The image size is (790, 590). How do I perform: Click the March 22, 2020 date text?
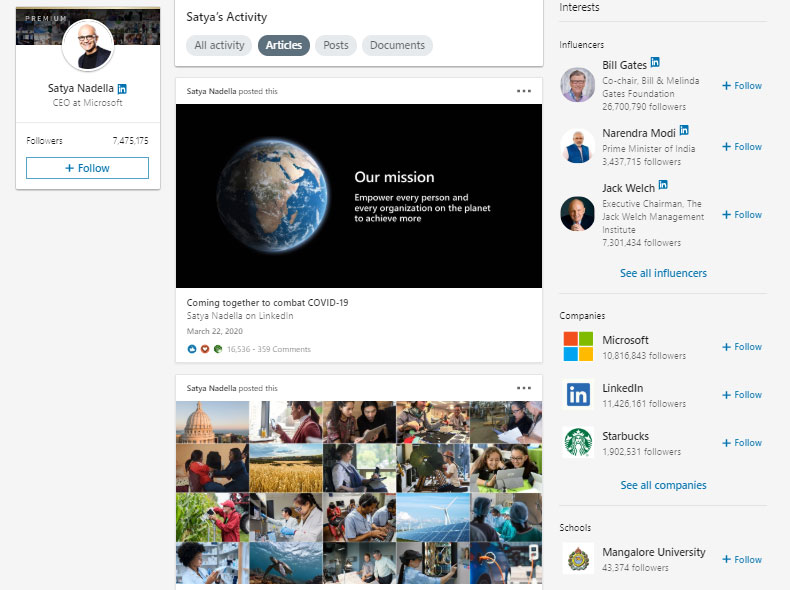(x=215, y=331)
